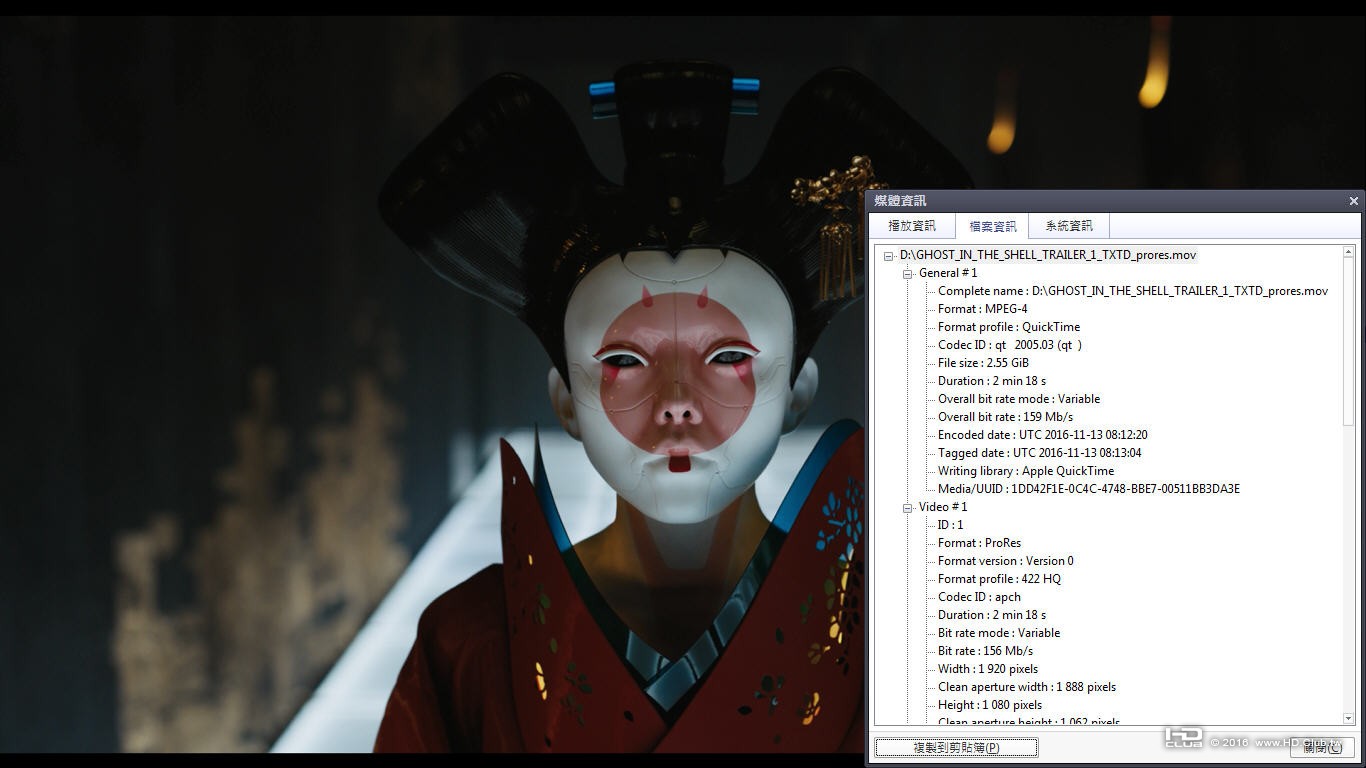This screenshot has height=768, width=1366.
Task: Select the Complete name row
Action: [x=1133, y=291]
